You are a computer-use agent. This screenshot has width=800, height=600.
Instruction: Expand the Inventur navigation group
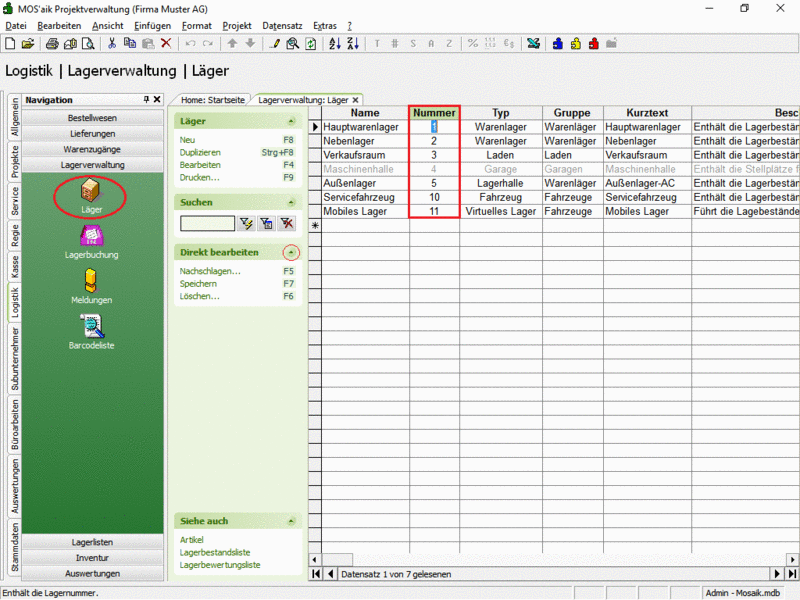click(x=92, y=558)
